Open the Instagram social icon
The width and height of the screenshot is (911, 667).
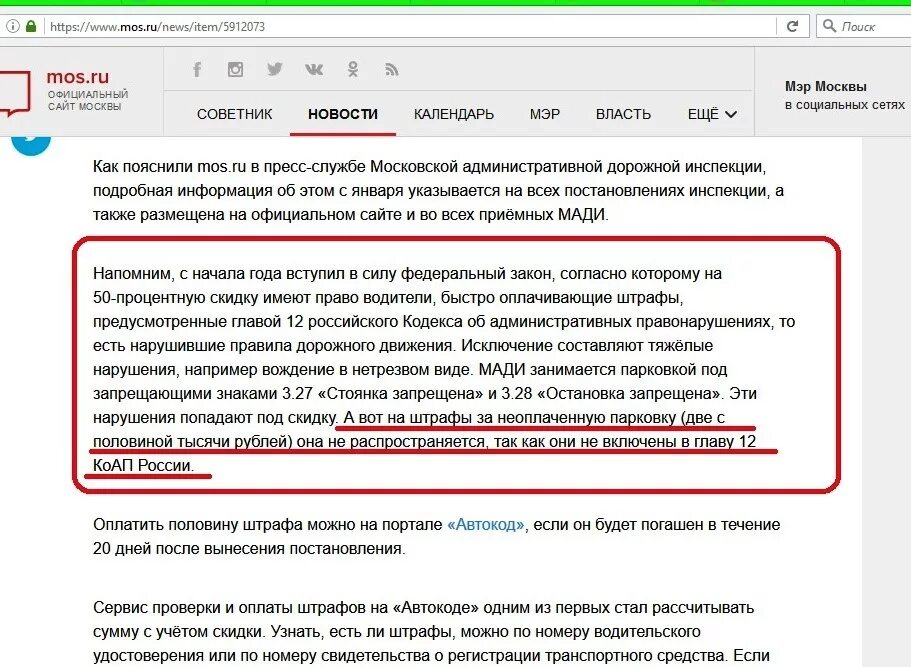point(235,70)
